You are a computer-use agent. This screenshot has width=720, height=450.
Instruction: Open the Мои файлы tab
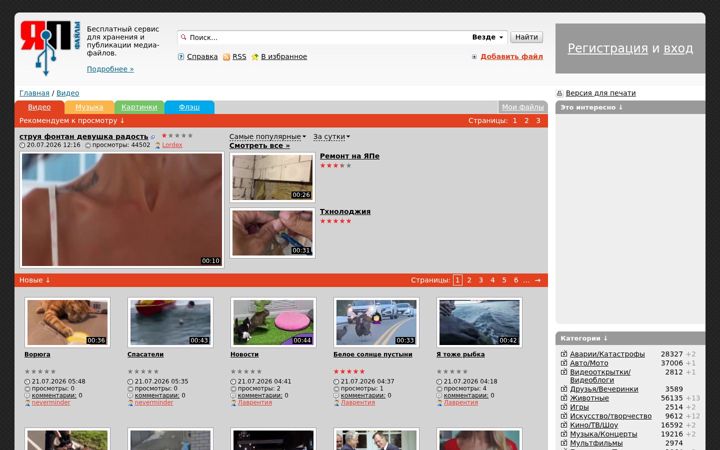[523, 107]
